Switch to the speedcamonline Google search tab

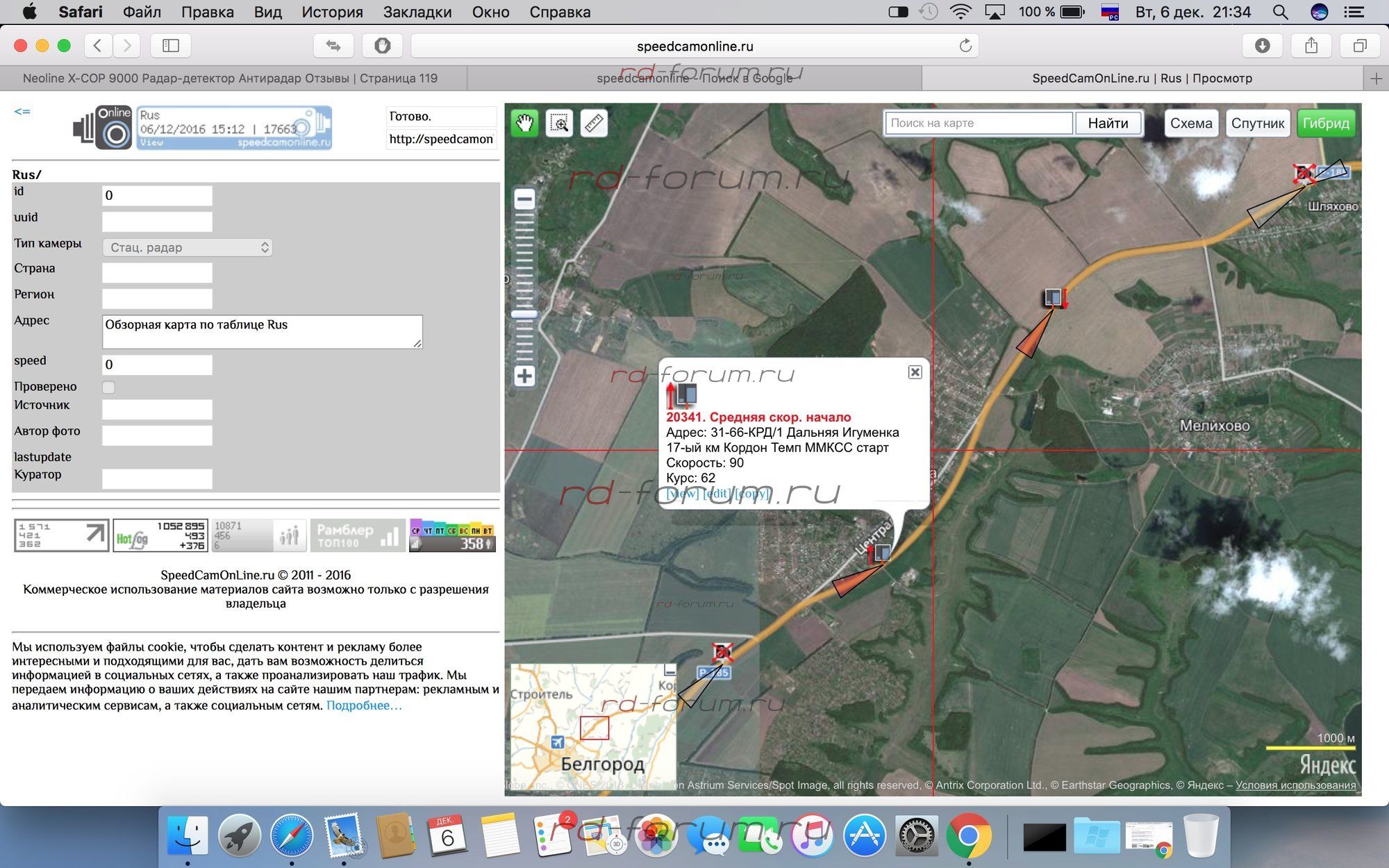(694, 78)
